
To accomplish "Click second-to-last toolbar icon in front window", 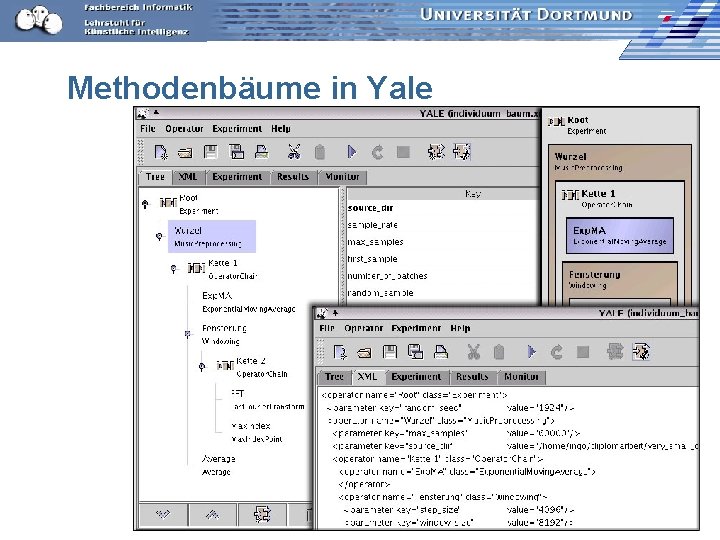I will pos(615,352).
